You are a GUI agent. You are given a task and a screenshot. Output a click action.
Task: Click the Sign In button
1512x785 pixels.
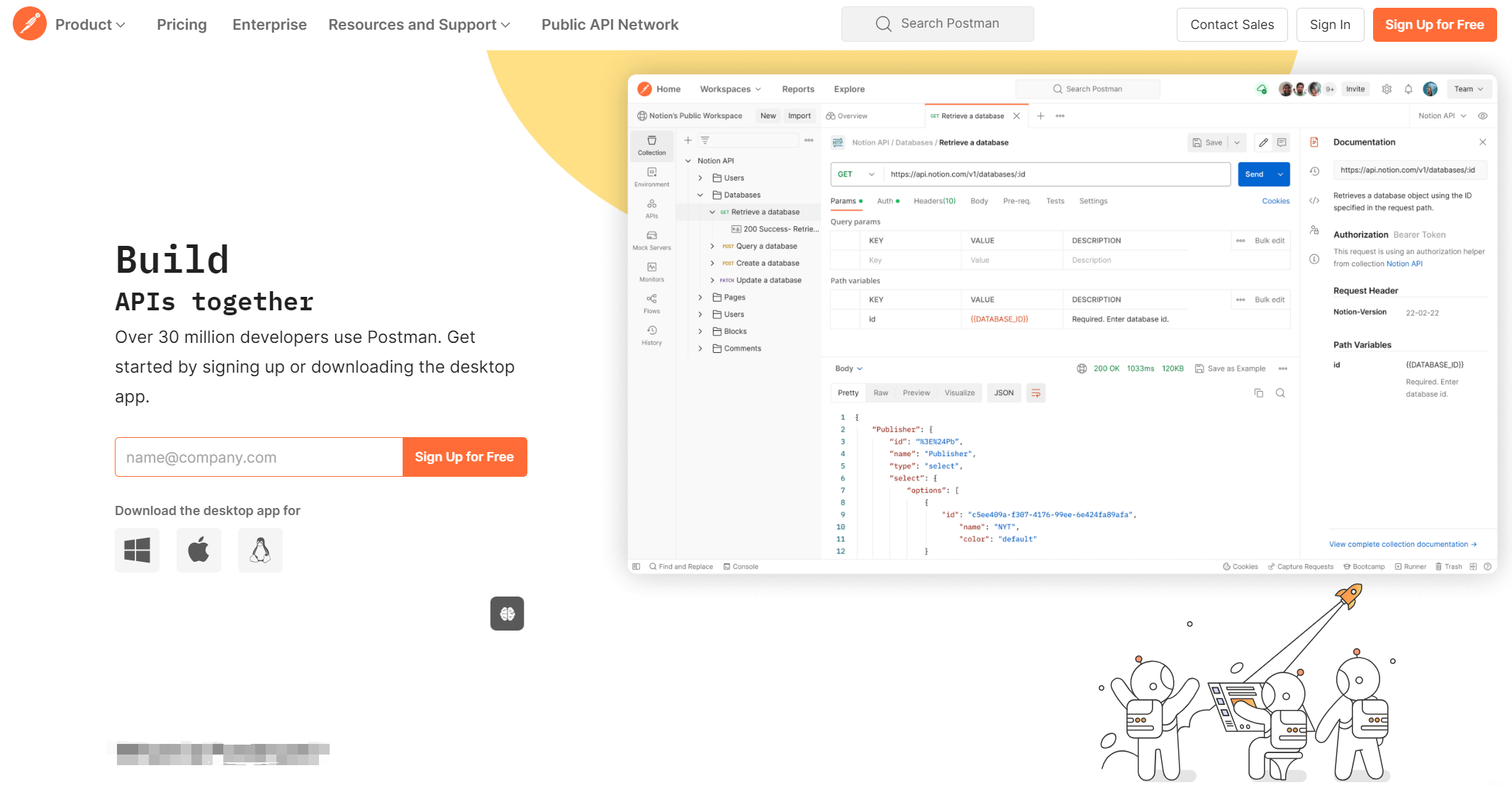click(1330, 25)
